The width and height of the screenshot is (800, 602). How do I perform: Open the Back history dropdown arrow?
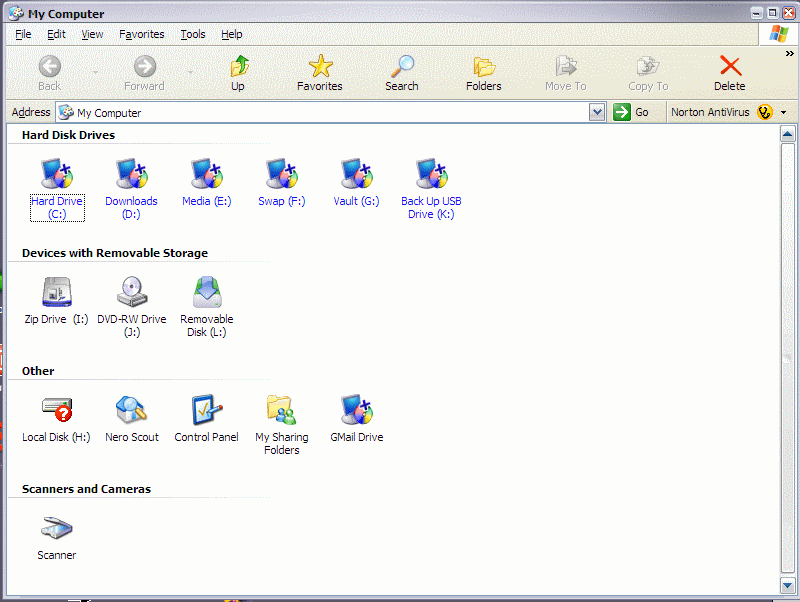coord(95,72)
